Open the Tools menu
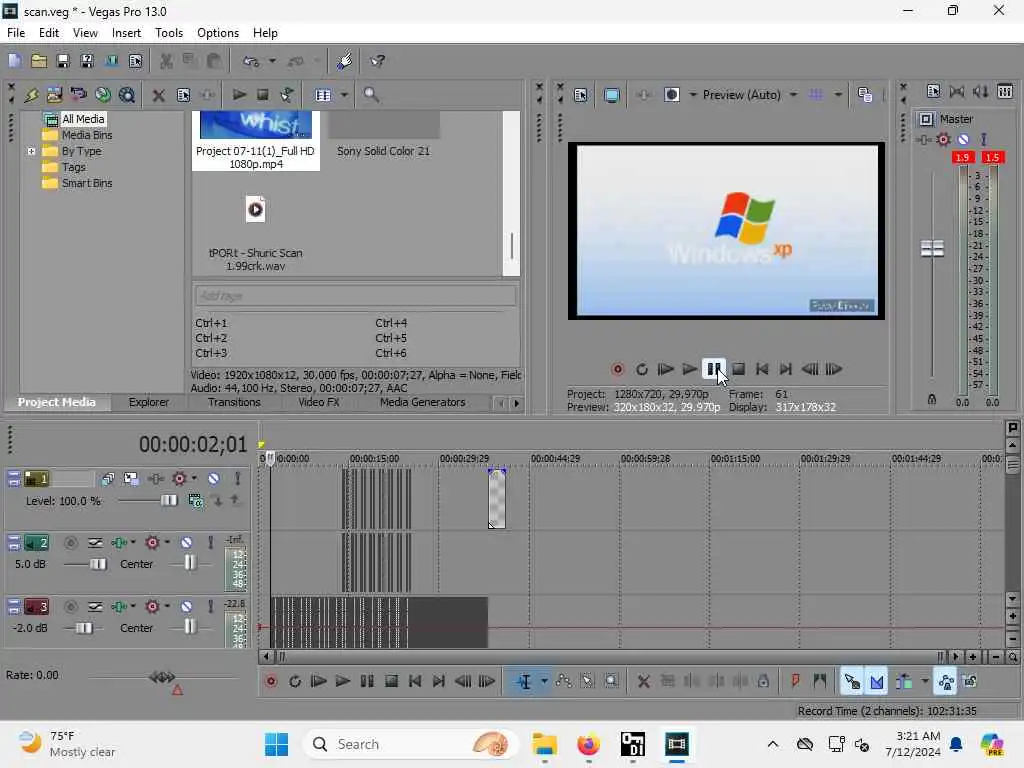The width and height of the screenshot is (1024, 768). (x=168, y=33)
